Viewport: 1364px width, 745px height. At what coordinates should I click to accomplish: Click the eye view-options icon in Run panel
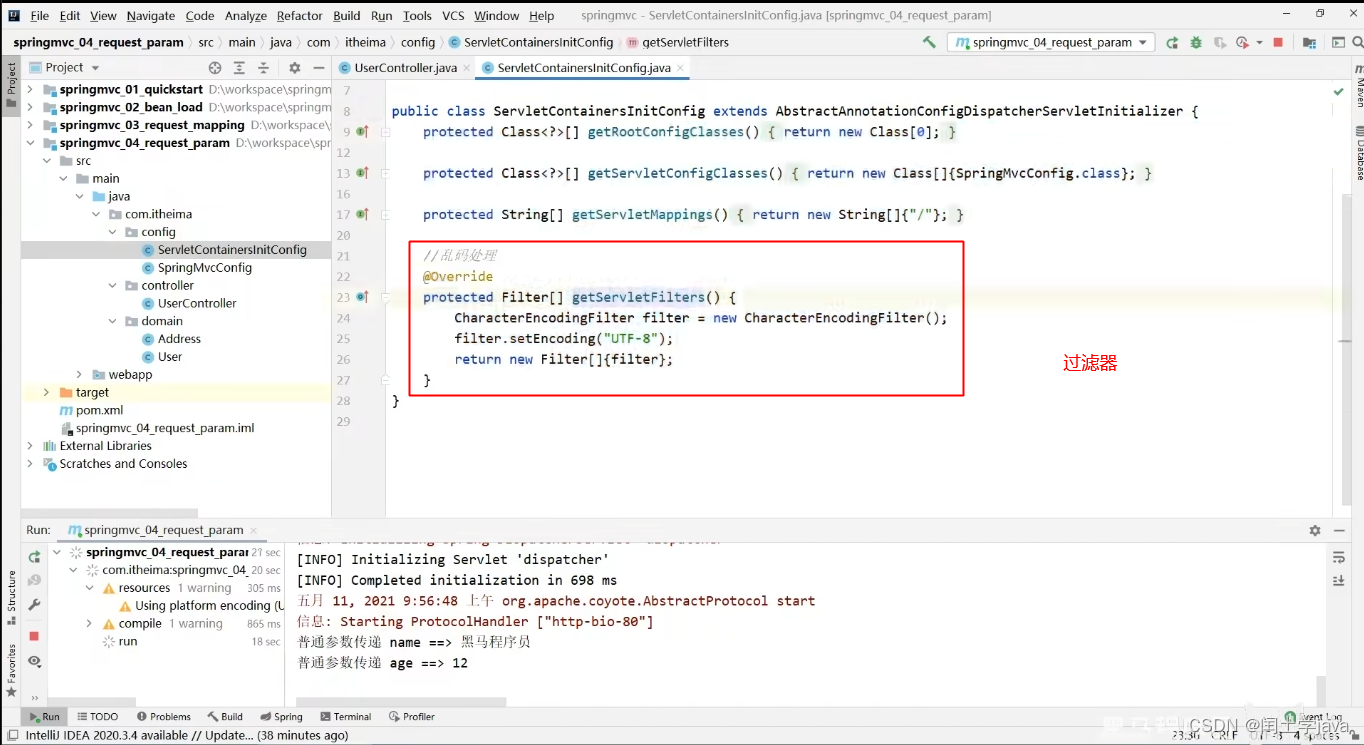[x=34, y=661]
